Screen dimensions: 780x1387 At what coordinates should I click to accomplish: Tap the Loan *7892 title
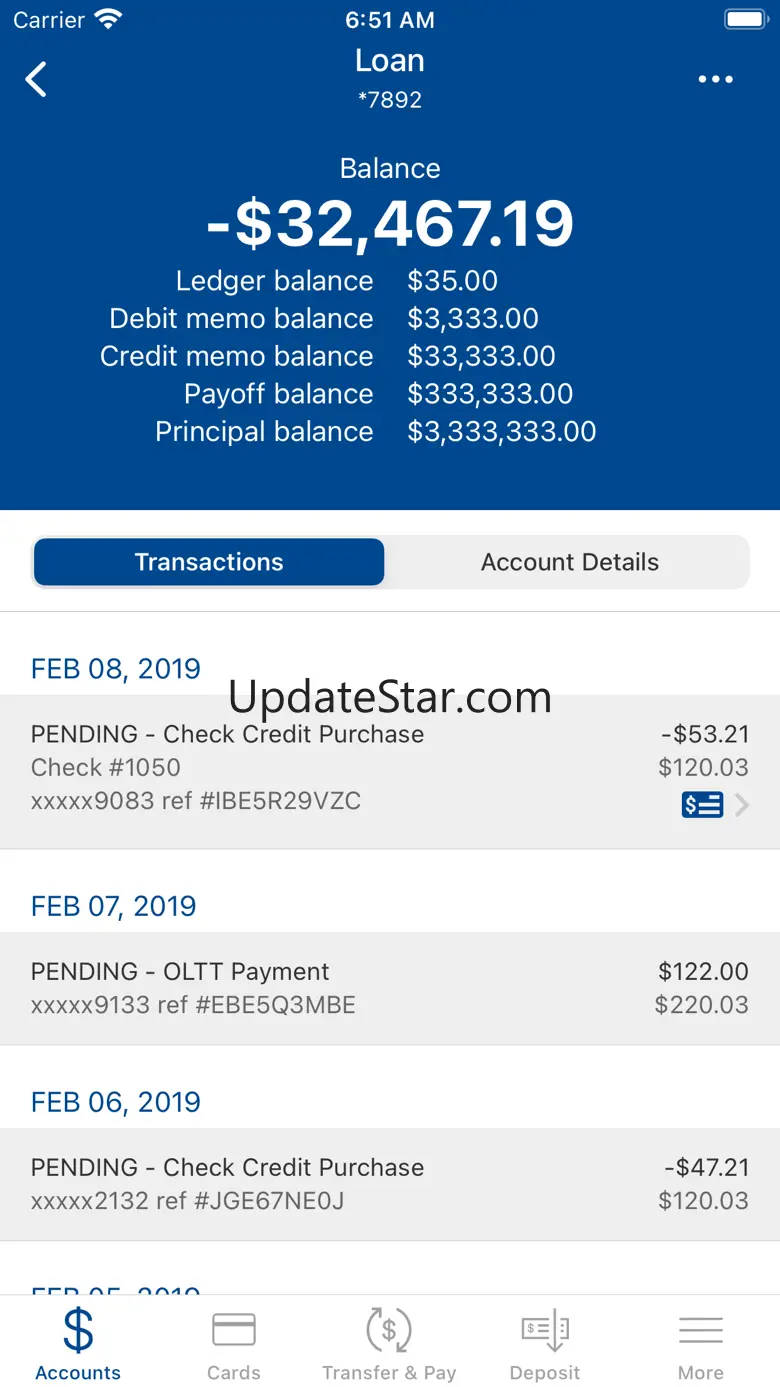tap(390, 76)
